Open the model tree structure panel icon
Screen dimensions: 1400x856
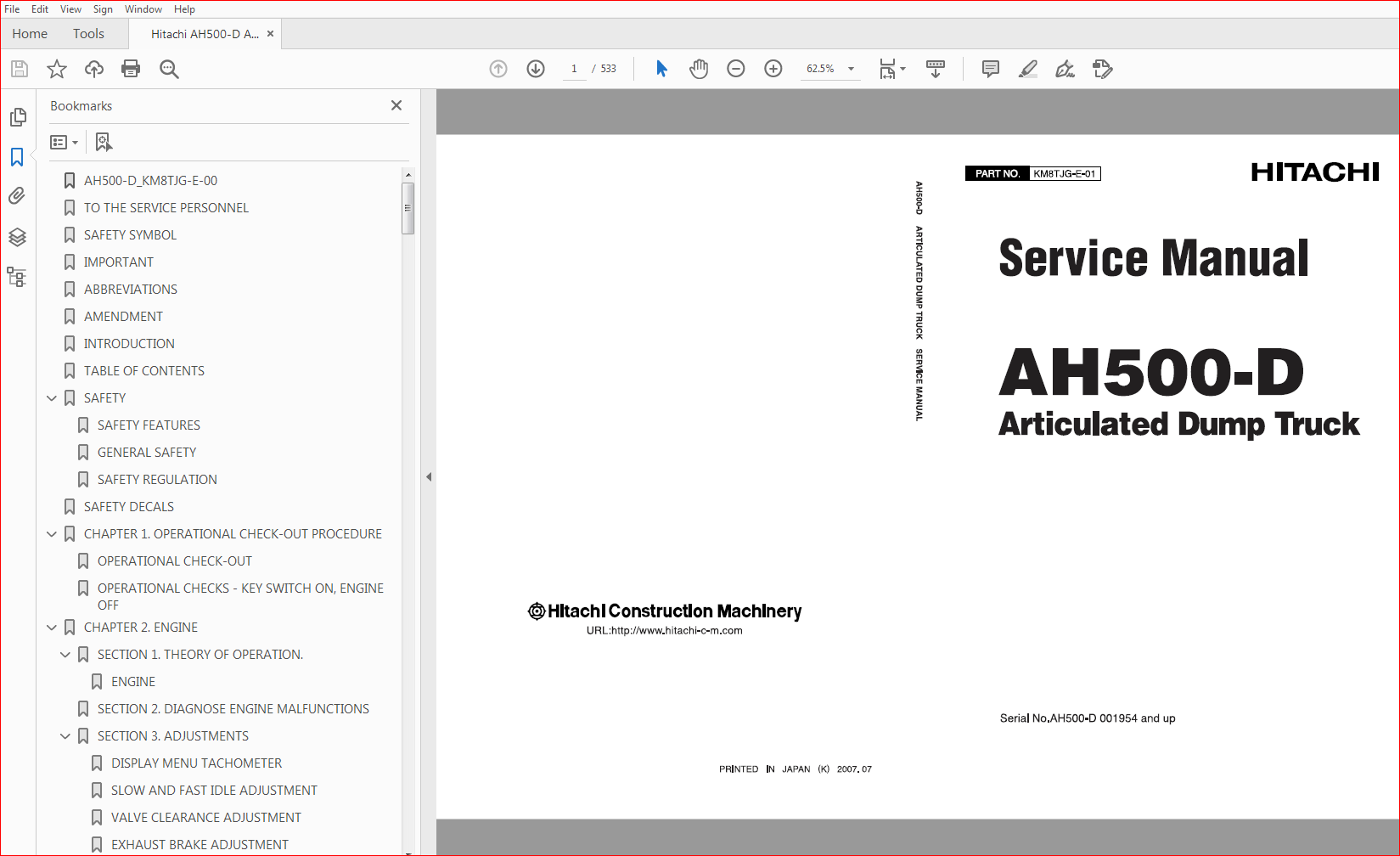coord(17,277)
